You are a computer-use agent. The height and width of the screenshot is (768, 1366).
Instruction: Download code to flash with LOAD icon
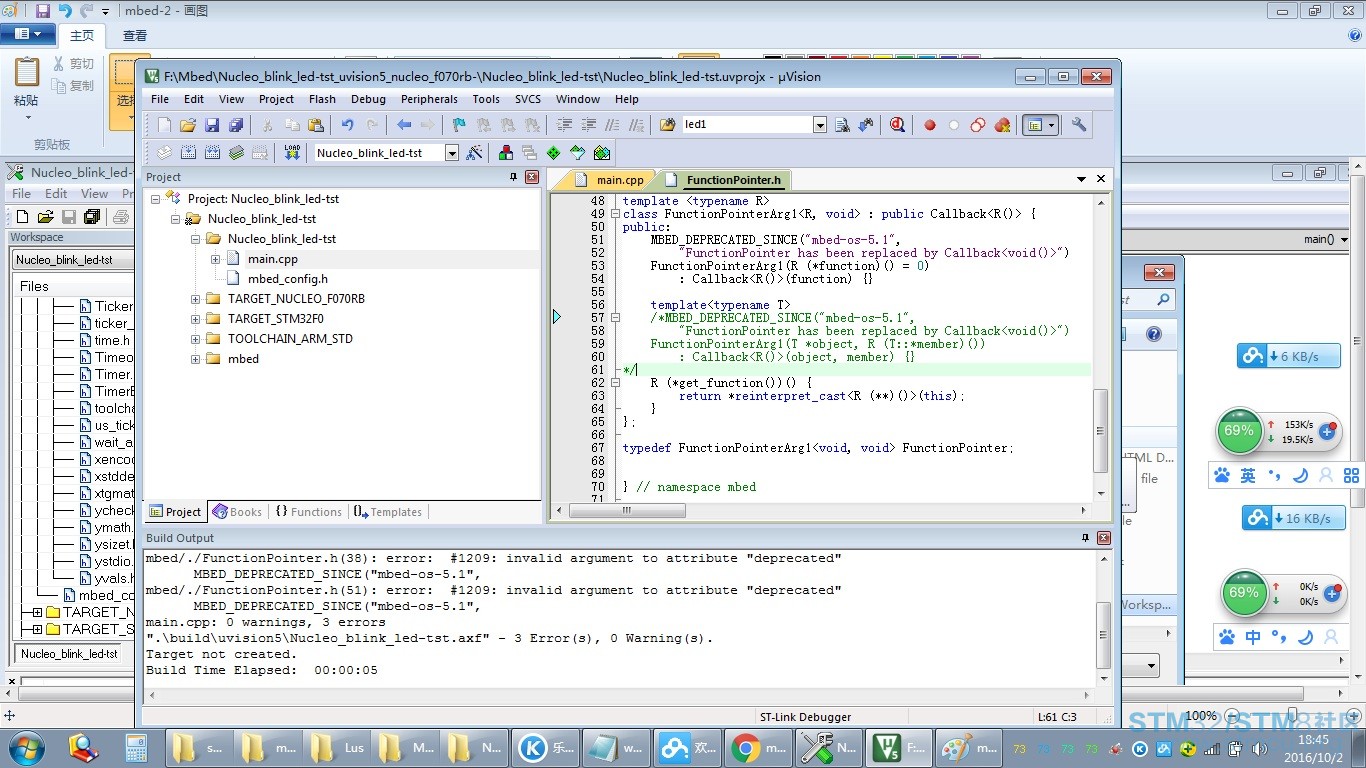pos(292,153)
